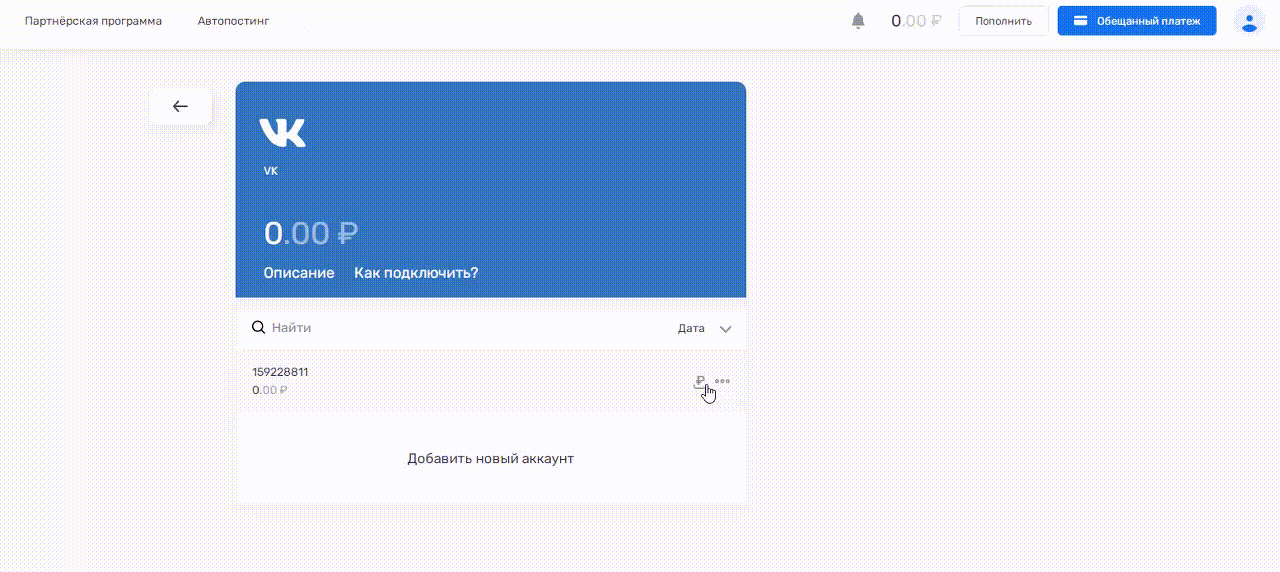1280x572 pixels.
Task: Click the VK card balance 0.00 ₽
Action: [311, 233]
